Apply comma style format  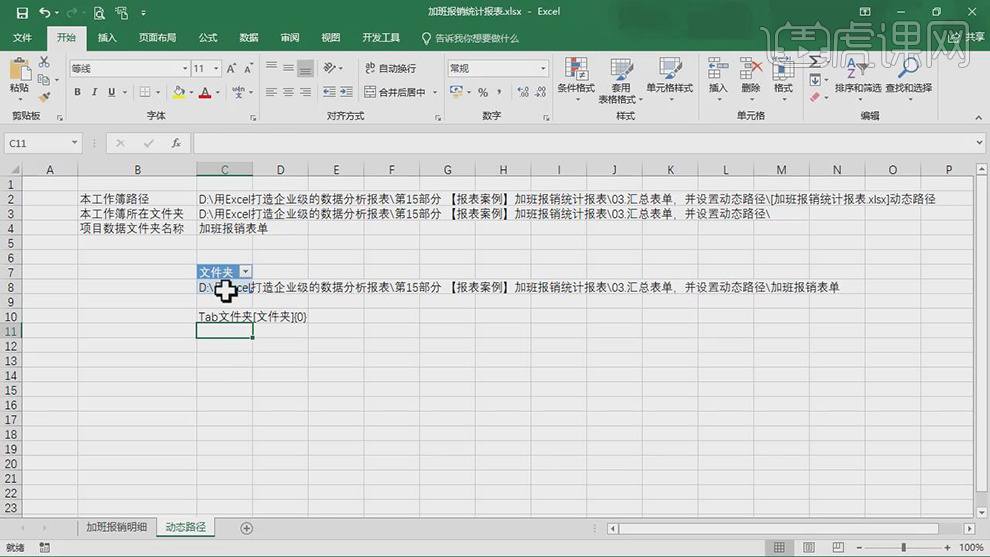click(x=499, y=92)
